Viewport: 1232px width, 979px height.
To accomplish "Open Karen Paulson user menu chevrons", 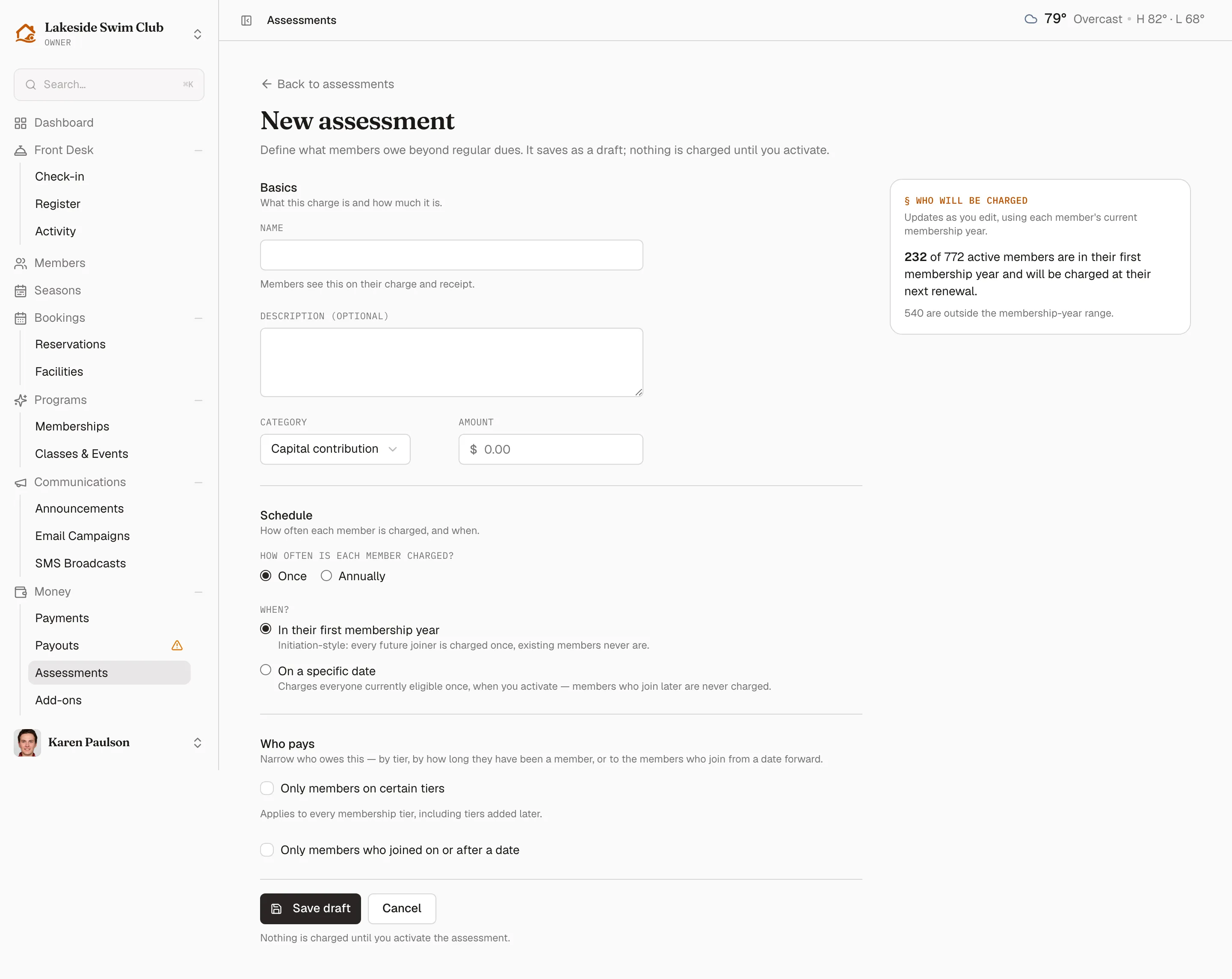I will [198, 742].
